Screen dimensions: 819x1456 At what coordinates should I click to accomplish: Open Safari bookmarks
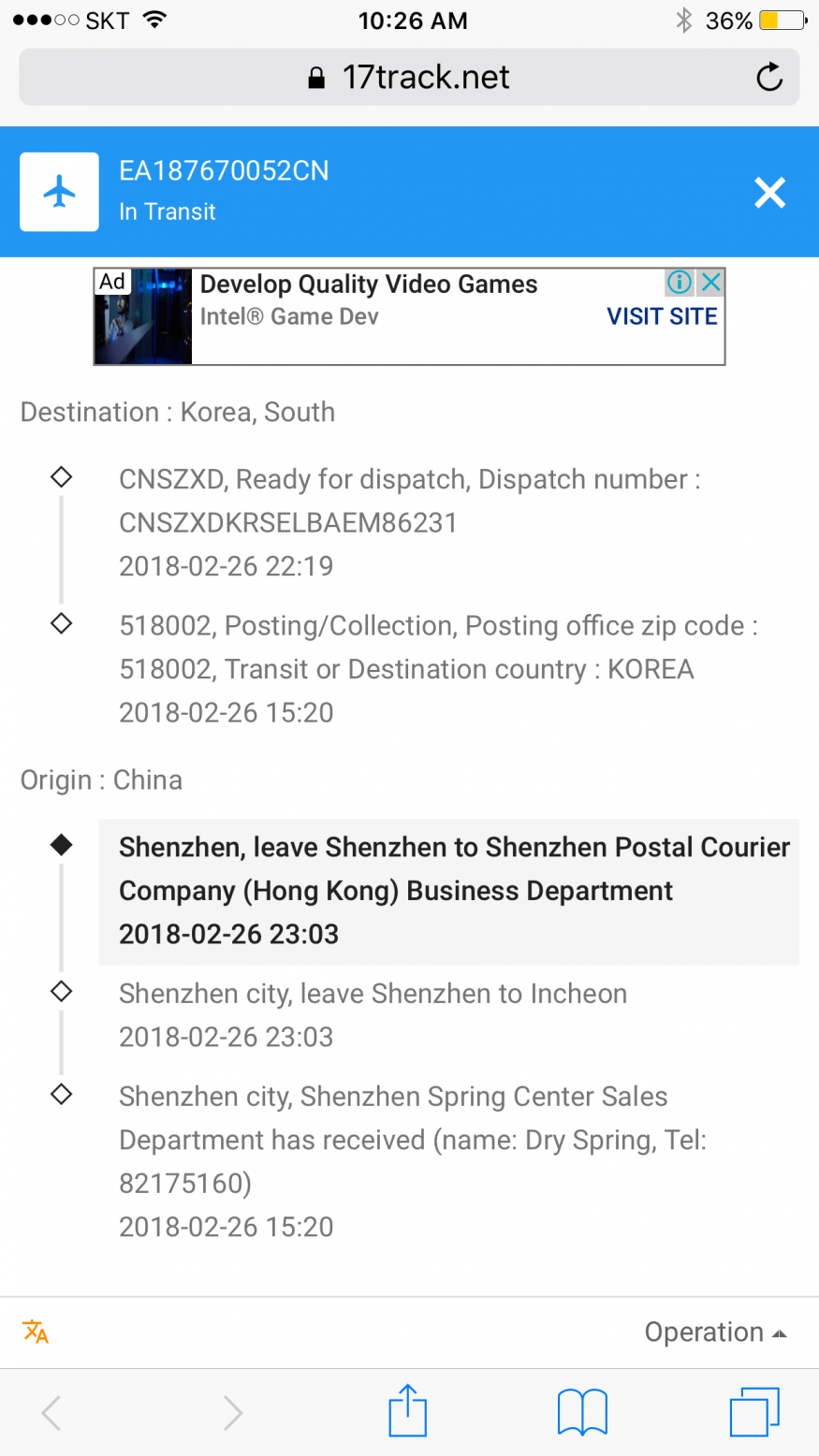pyautogui.click(x=581, y=1411)
